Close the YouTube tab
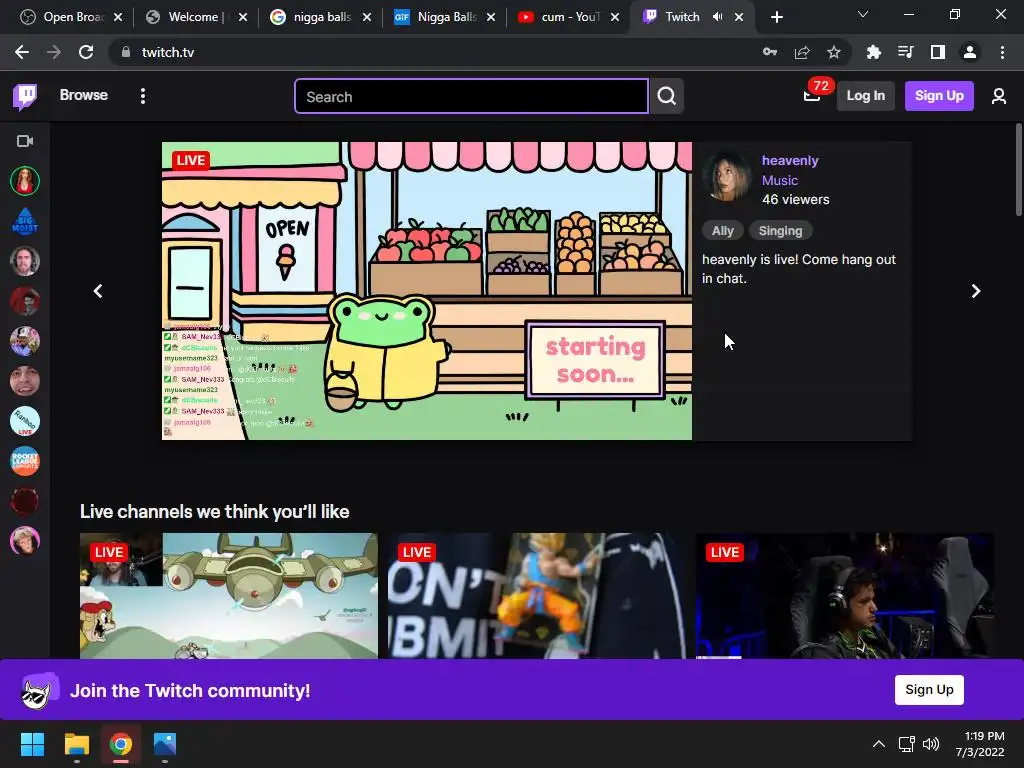Screen dimensions: 1024x768 615,17
